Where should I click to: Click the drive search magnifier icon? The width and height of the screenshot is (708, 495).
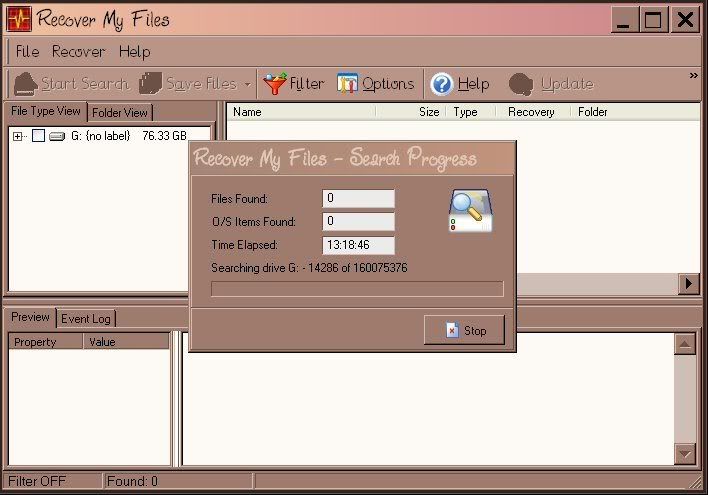pyautogui.click(x=470, y=211)
